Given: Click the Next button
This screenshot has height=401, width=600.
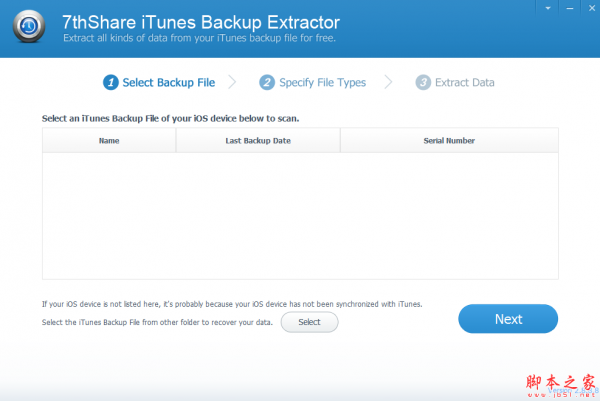Looking at the screenshot, I should 508,319.
